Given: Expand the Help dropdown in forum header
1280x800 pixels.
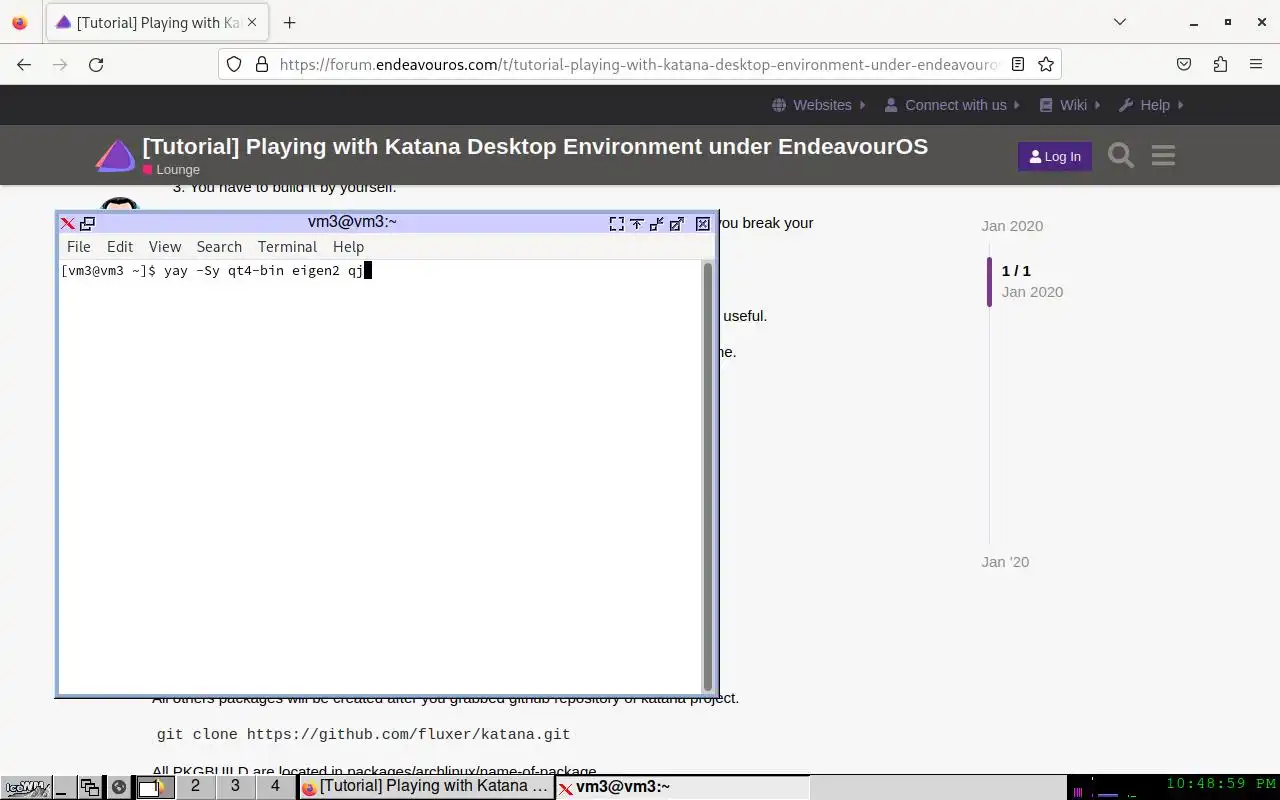Looking at the screenshot, I should [x=1151, y=105].
